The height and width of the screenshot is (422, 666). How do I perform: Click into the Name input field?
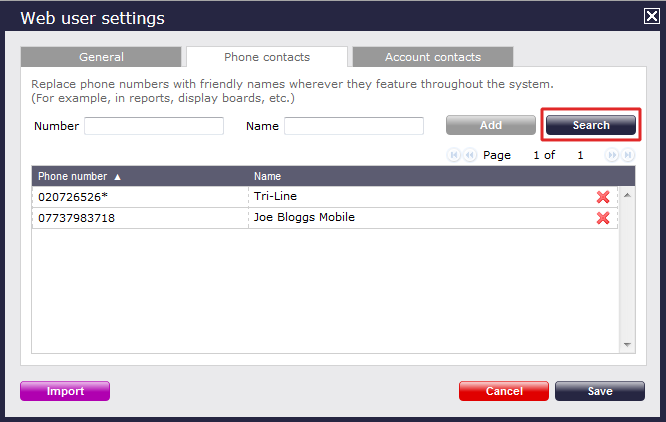pyautogui.click(x=354, y=126)
